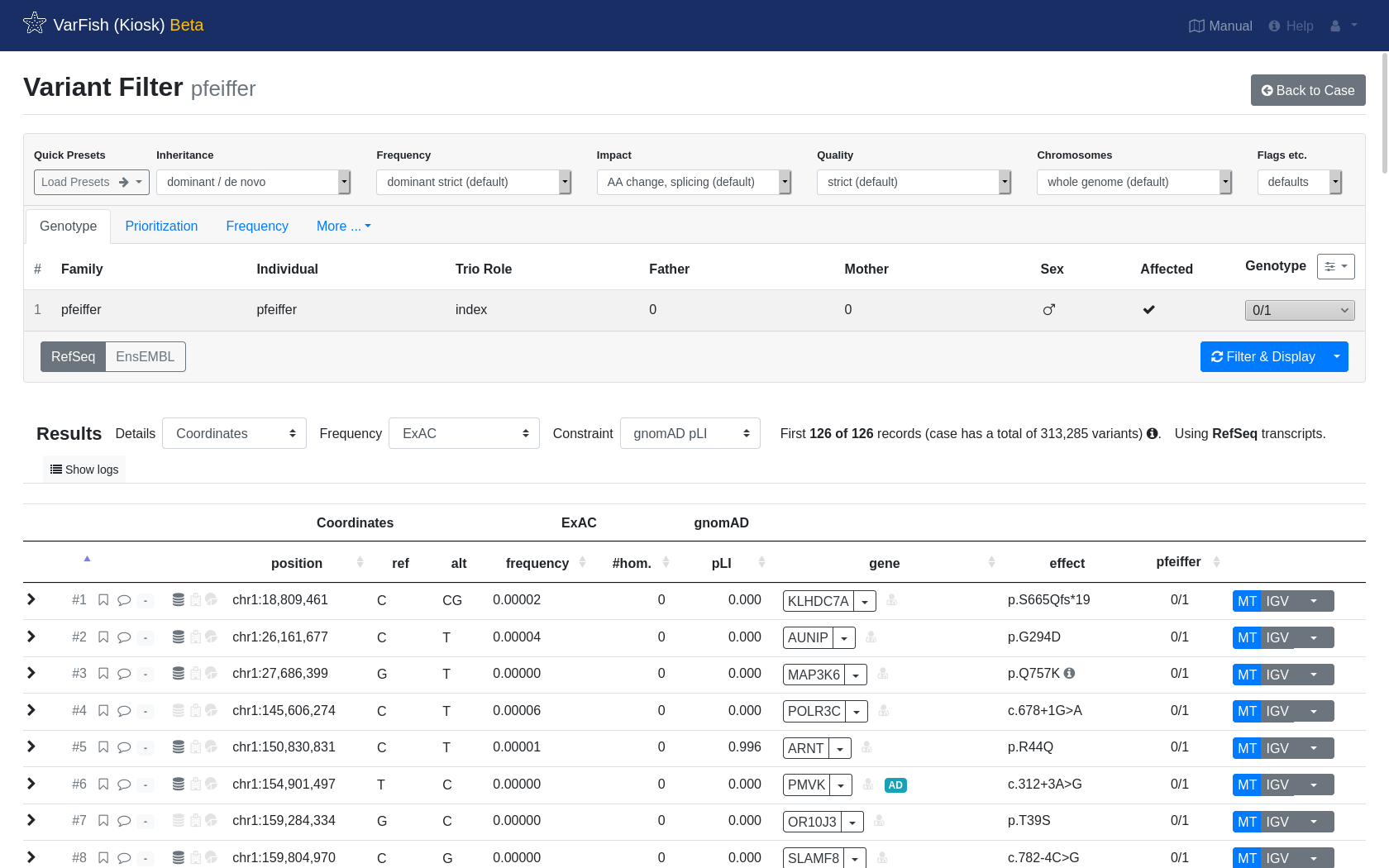
Task: Click the Show logs button
Action: point(84,470)
